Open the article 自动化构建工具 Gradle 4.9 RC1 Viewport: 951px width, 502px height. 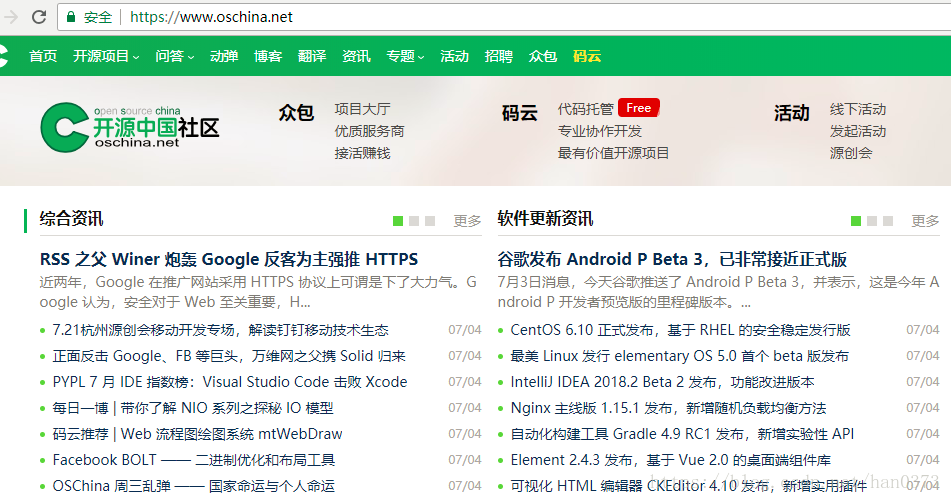click(682, 434)
